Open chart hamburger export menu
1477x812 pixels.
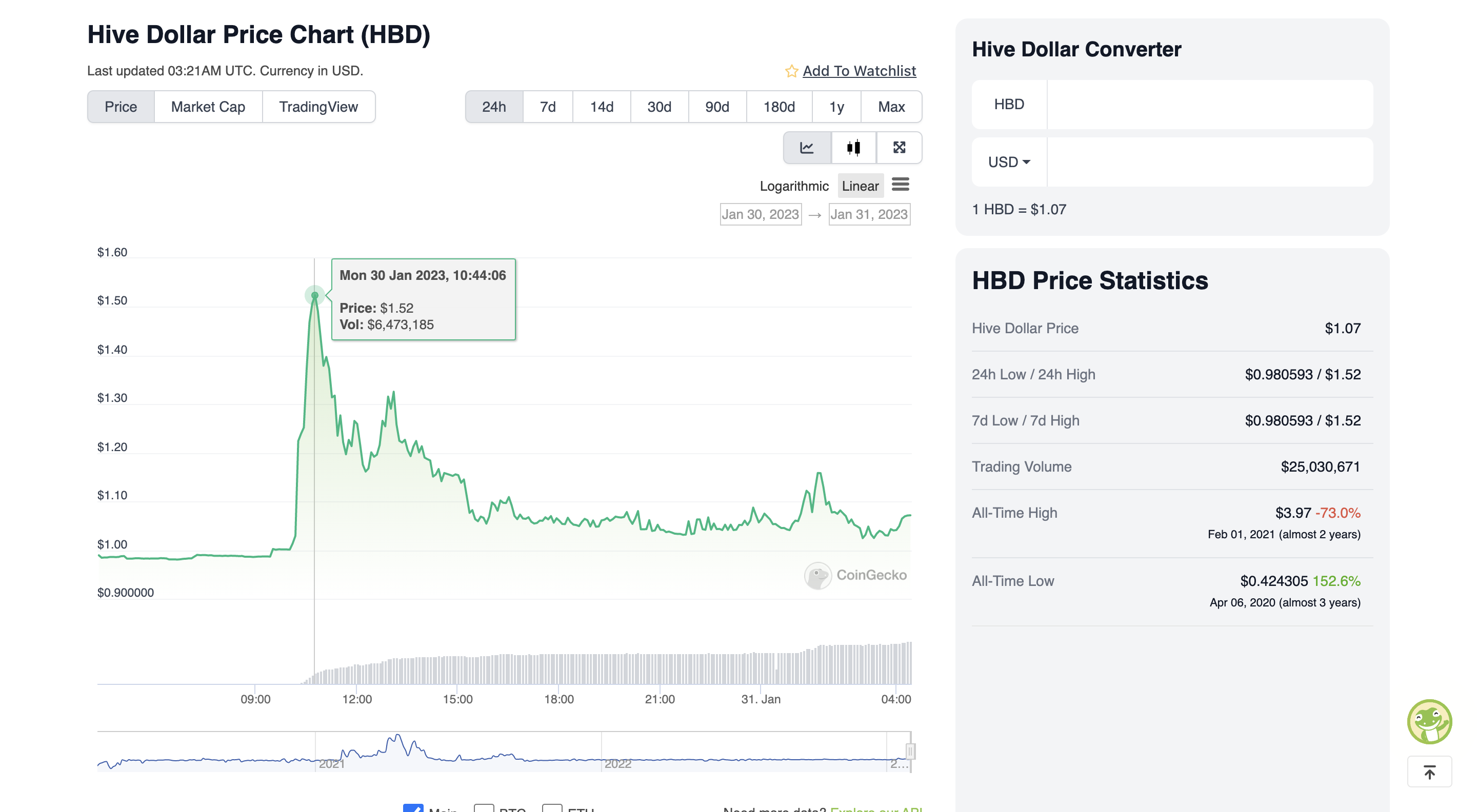click(900, 185)
